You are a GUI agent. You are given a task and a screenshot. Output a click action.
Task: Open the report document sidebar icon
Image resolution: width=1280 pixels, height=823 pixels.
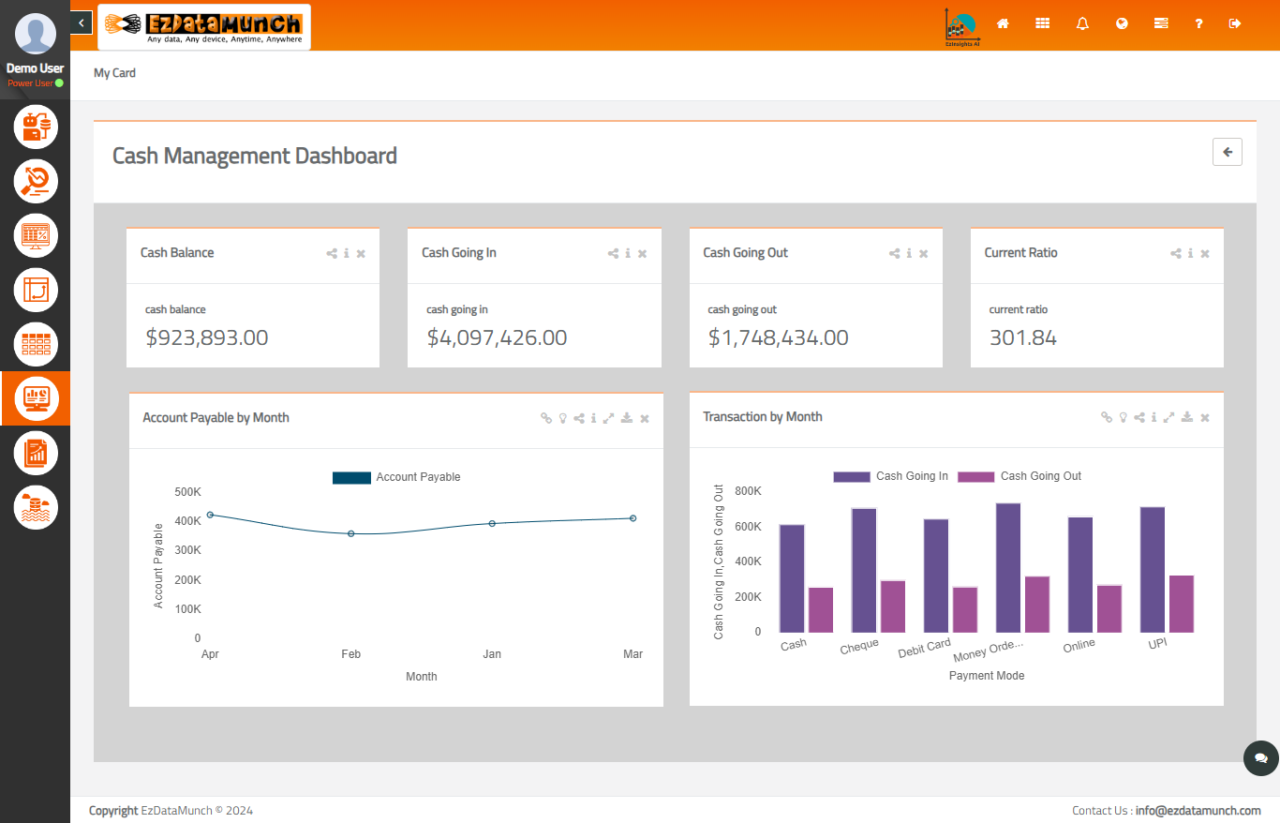(x=36, y=453)
